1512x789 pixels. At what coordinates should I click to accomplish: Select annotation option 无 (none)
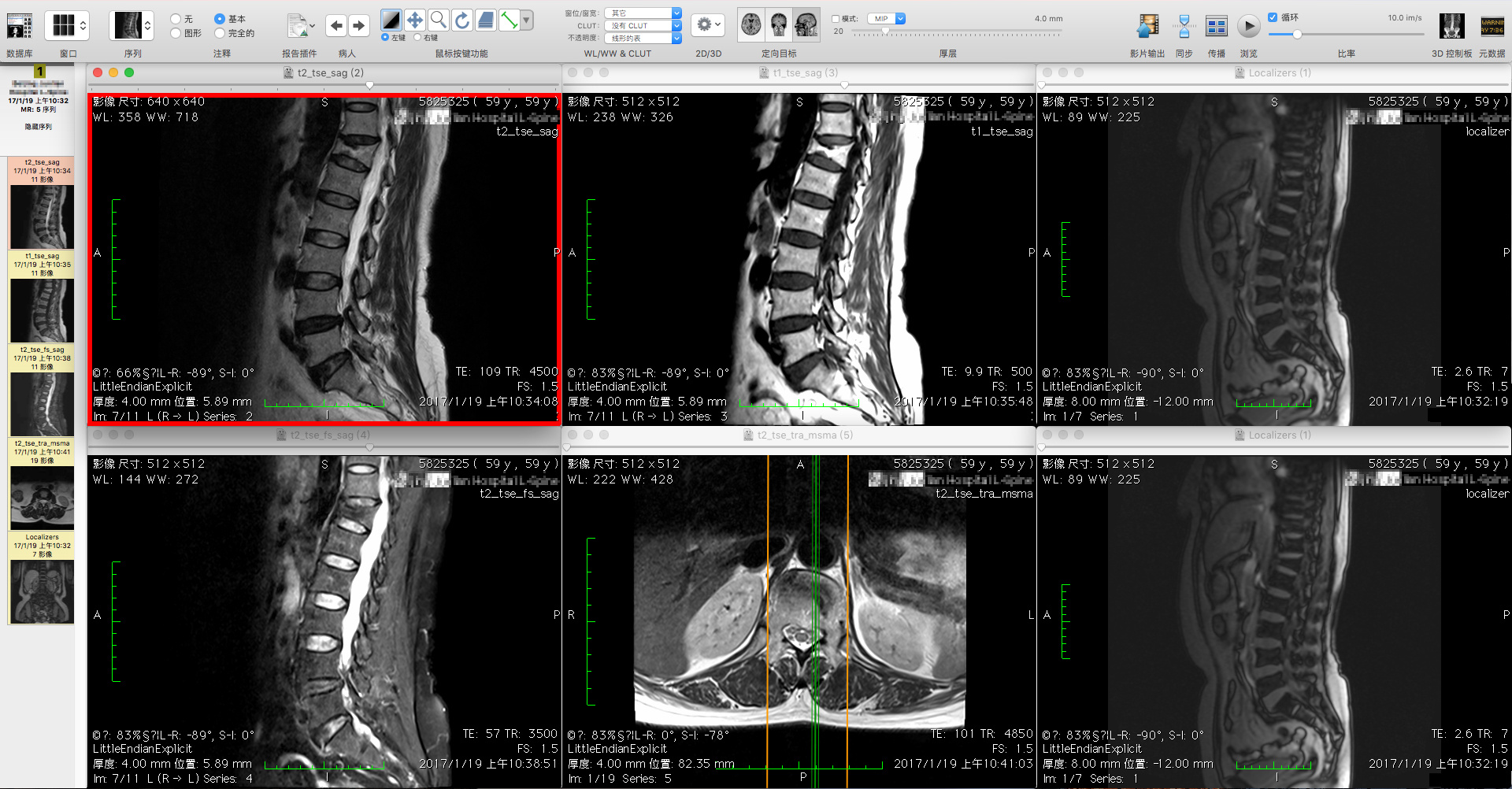click(176, 19)
